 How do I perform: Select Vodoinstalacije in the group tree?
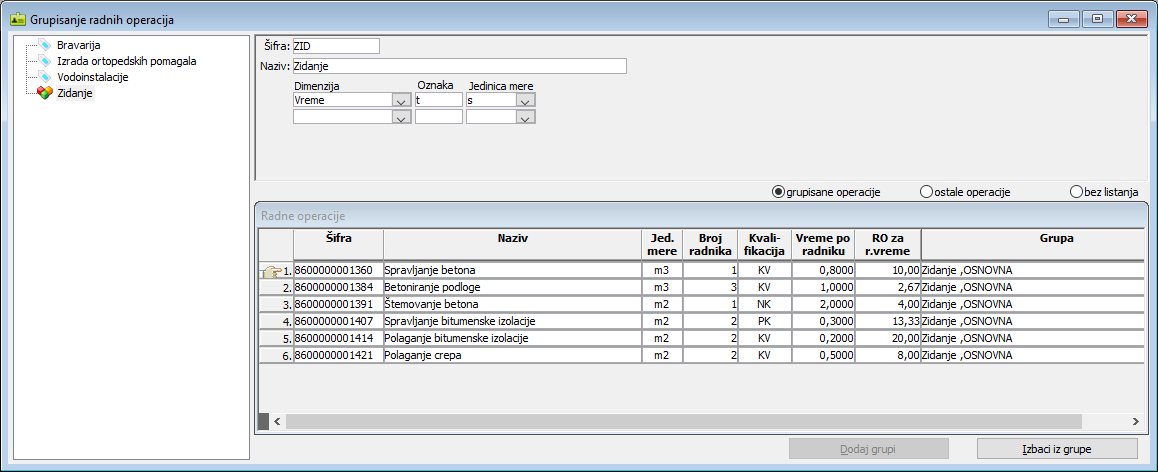tap(92, 77)
